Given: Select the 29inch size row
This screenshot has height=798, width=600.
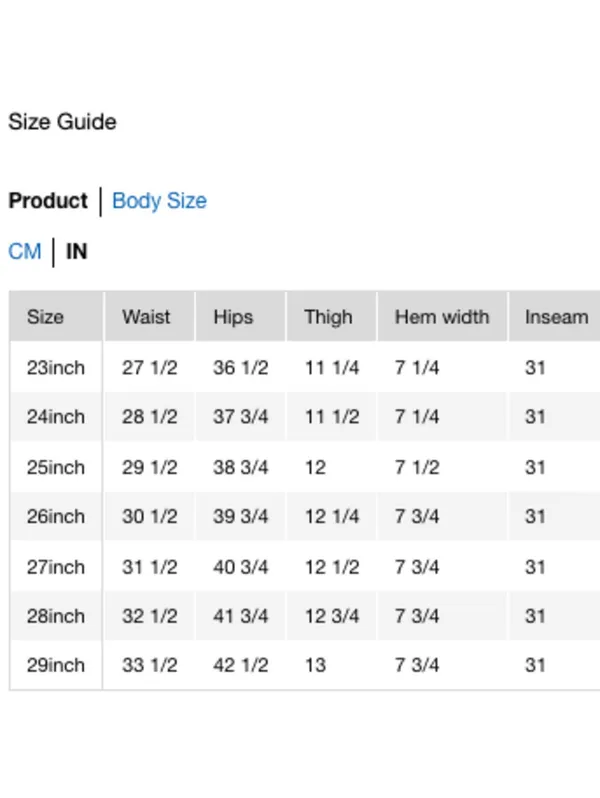Looking at the screenshot, I should [x=305, y=665].
